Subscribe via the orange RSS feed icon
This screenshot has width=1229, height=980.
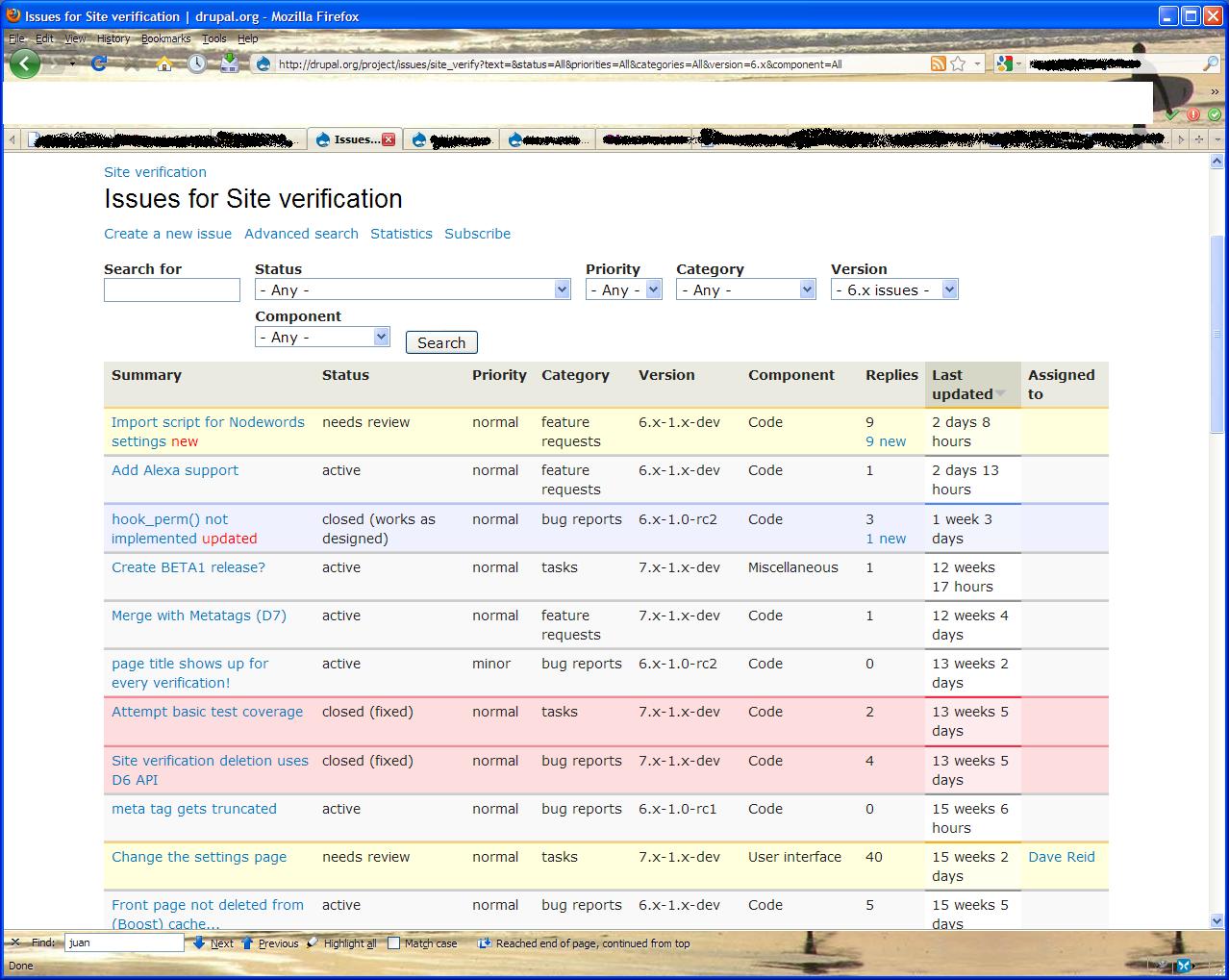point(939,63)
